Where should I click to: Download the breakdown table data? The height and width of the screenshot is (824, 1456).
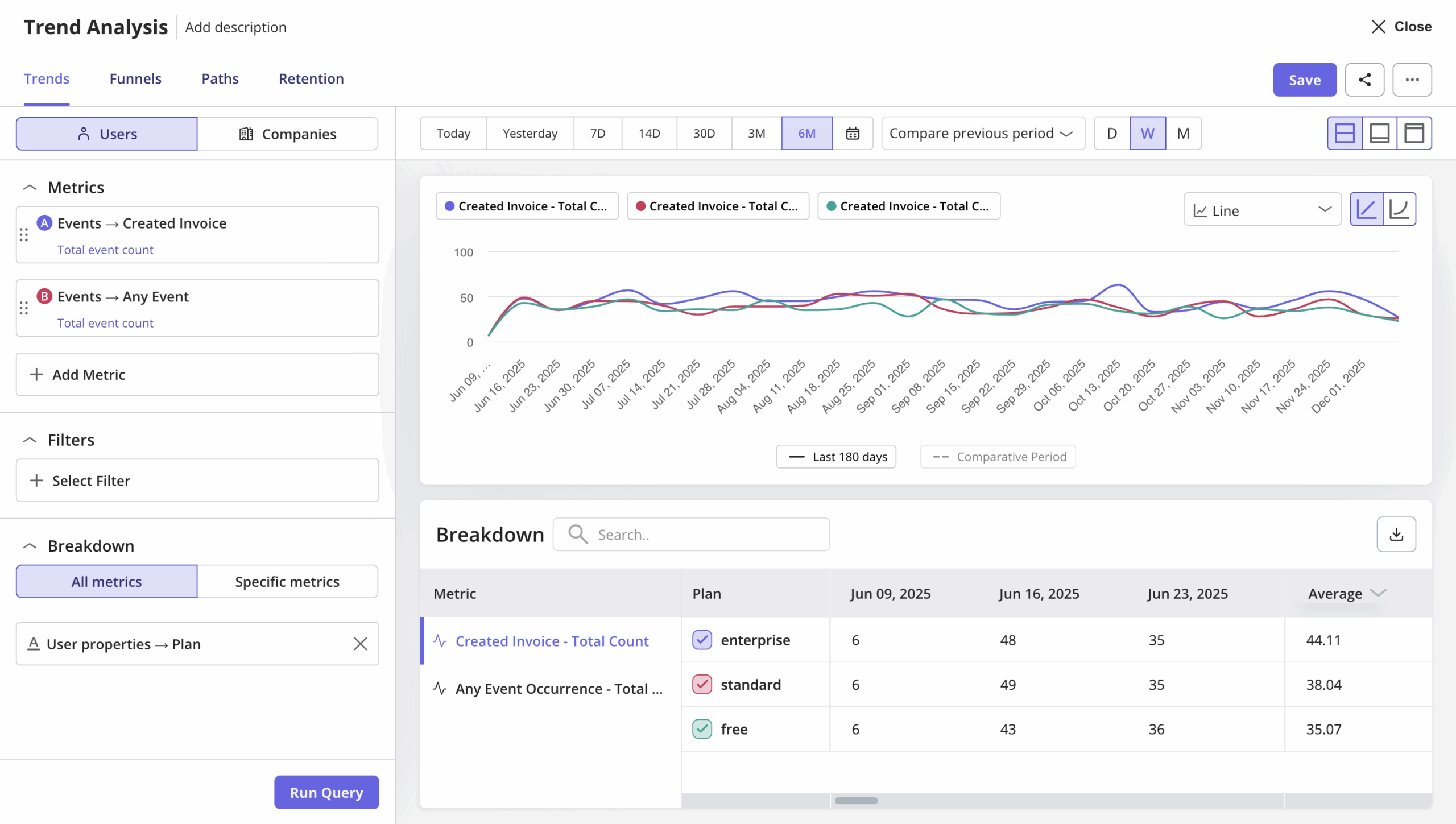click(1397, 534)
